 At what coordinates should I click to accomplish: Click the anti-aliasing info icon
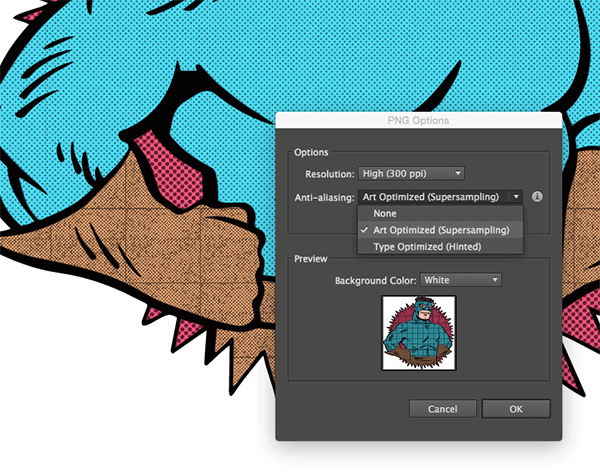(537, 197)
